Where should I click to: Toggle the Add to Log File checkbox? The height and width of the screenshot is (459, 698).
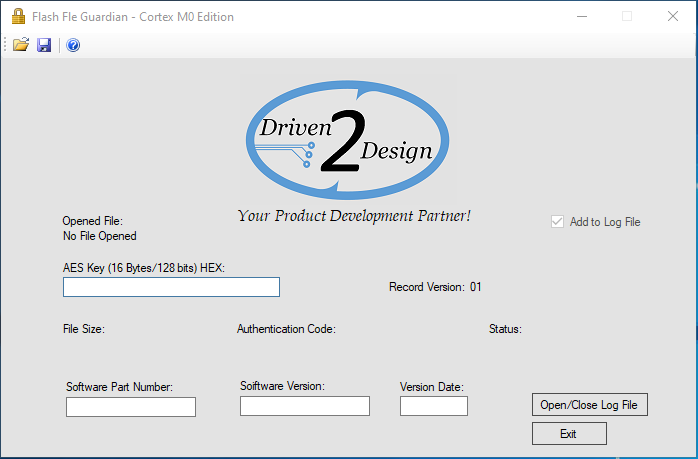click(x=557, y=222)
